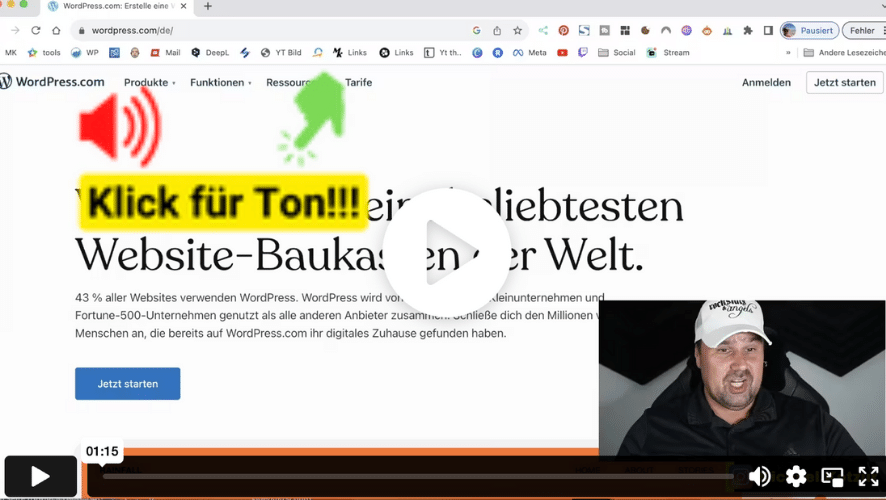
Task: Open the Tarife menu item
Action: tap(358, 82)
